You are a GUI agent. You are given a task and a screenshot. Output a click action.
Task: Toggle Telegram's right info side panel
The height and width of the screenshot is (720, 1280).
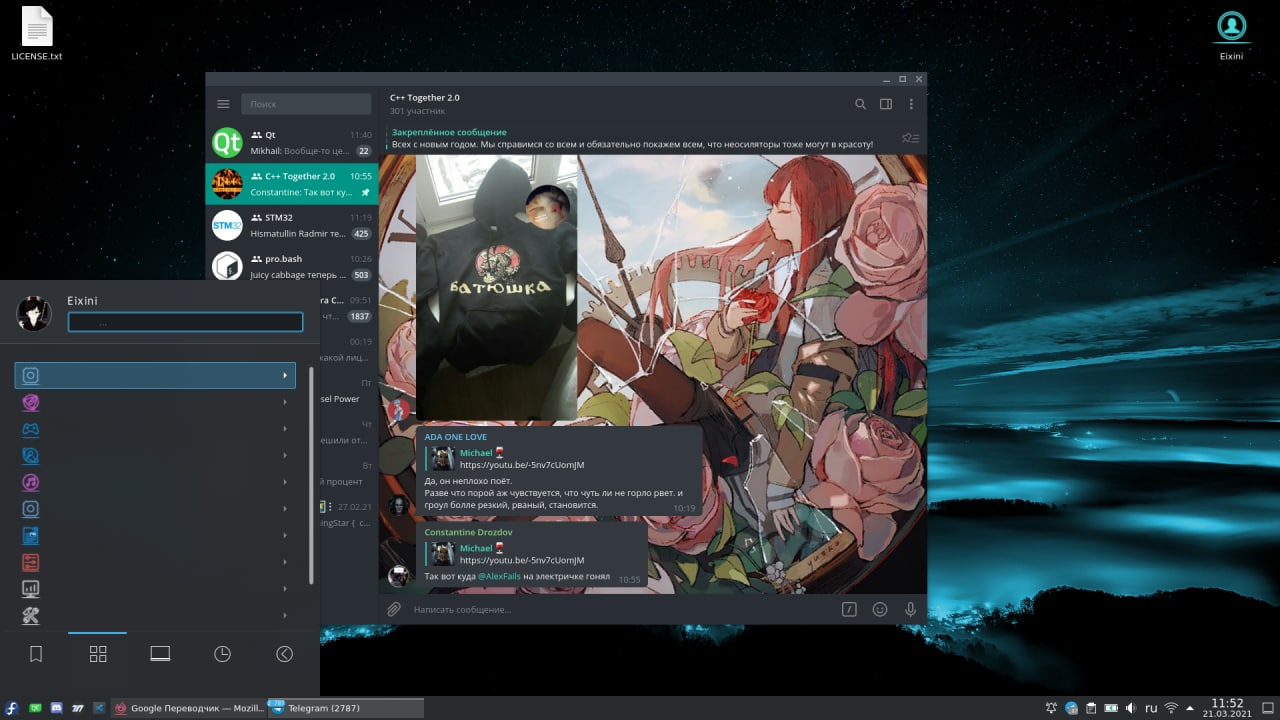tap(886, 104)
